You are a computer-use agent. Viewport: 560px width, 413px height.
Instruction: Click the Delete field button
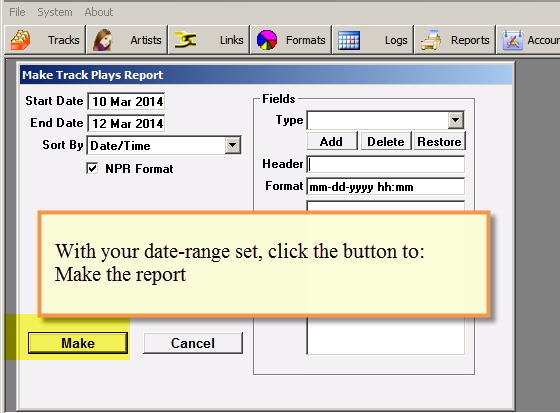pyautogui.click(x=386, y=141)
